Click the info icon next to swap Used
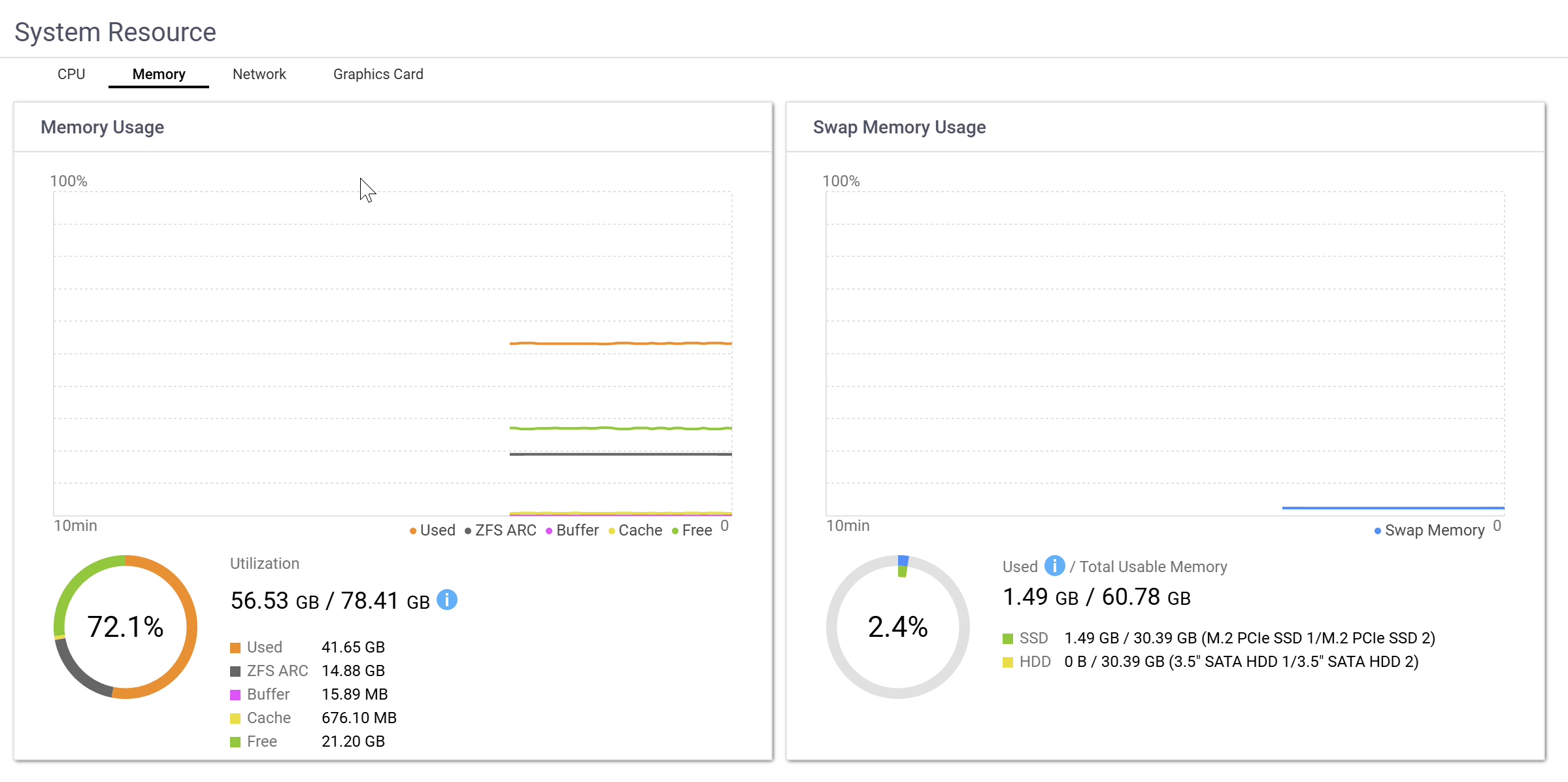1568x782 pixels. tap(1054, 566)
